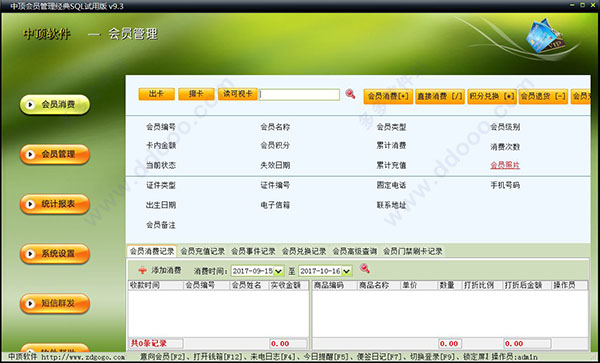Screen dimensions: 600x363
Task: Click the http://www.zdgogo.com status bar link
Action: click(83, 356)
